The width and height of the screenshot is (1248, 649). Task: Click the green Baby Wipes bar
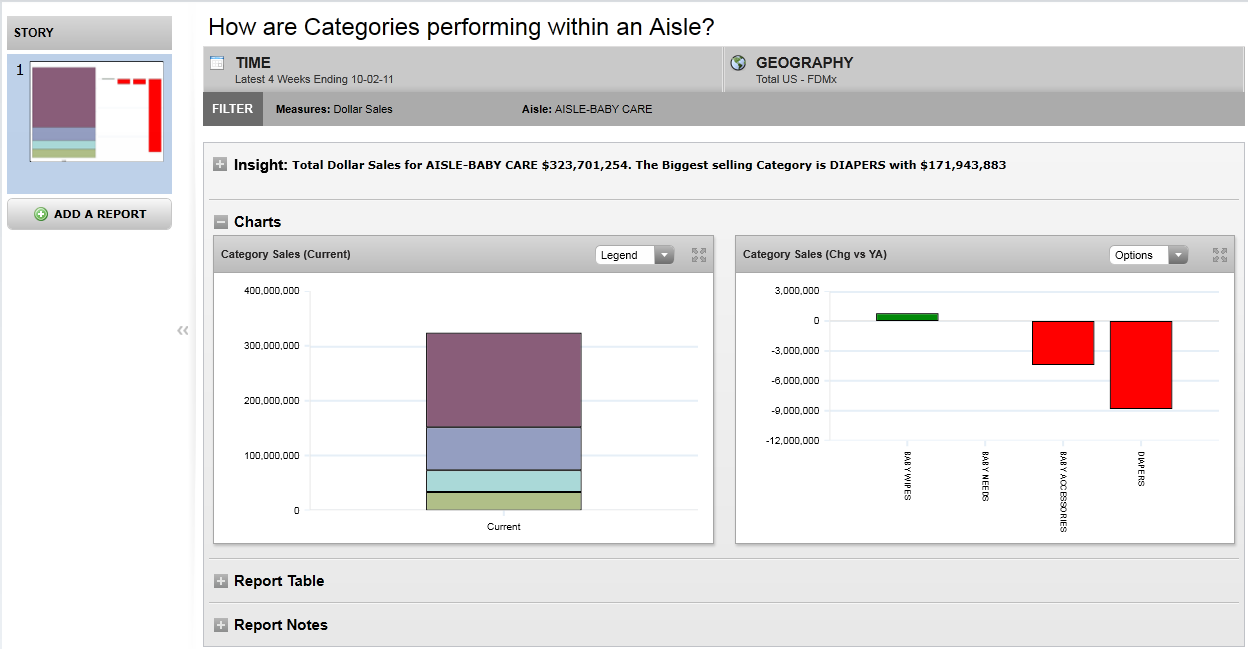[907, 317]
